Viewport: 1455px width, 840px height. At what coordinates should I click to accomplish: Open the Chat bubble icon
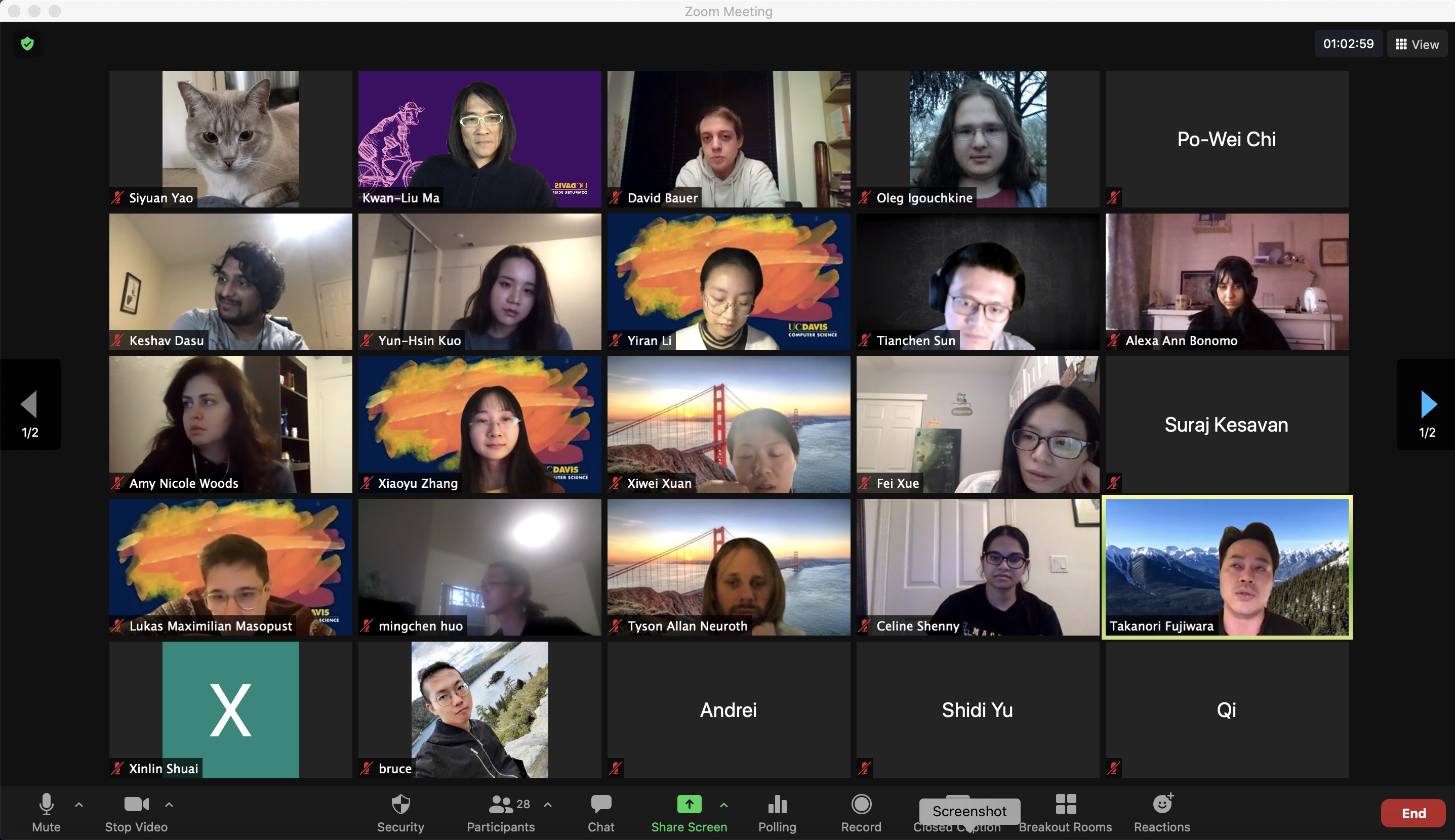pyautogui.click(x=601, y=804)
